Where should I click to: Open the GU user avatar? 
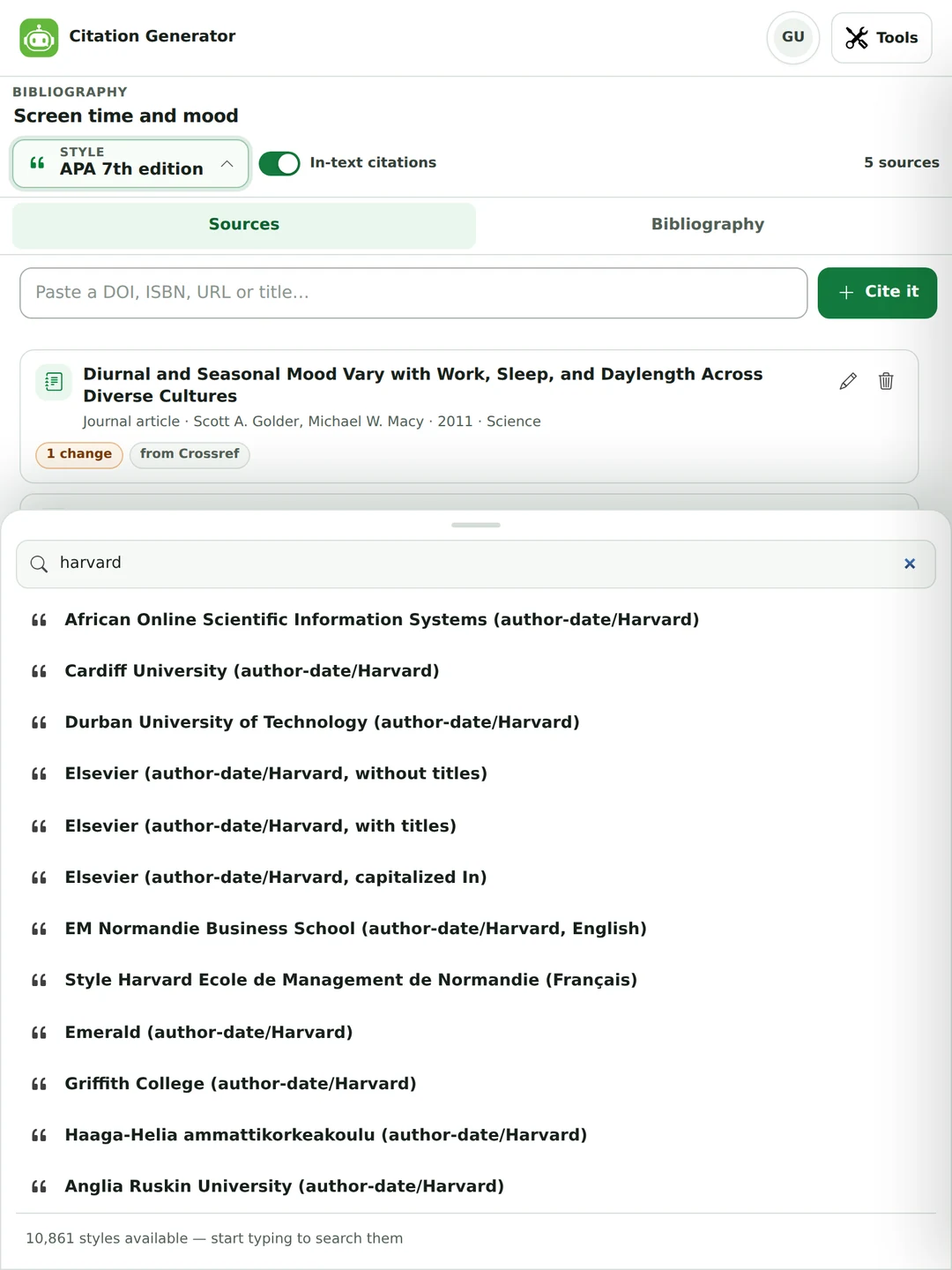pos(793,37)
